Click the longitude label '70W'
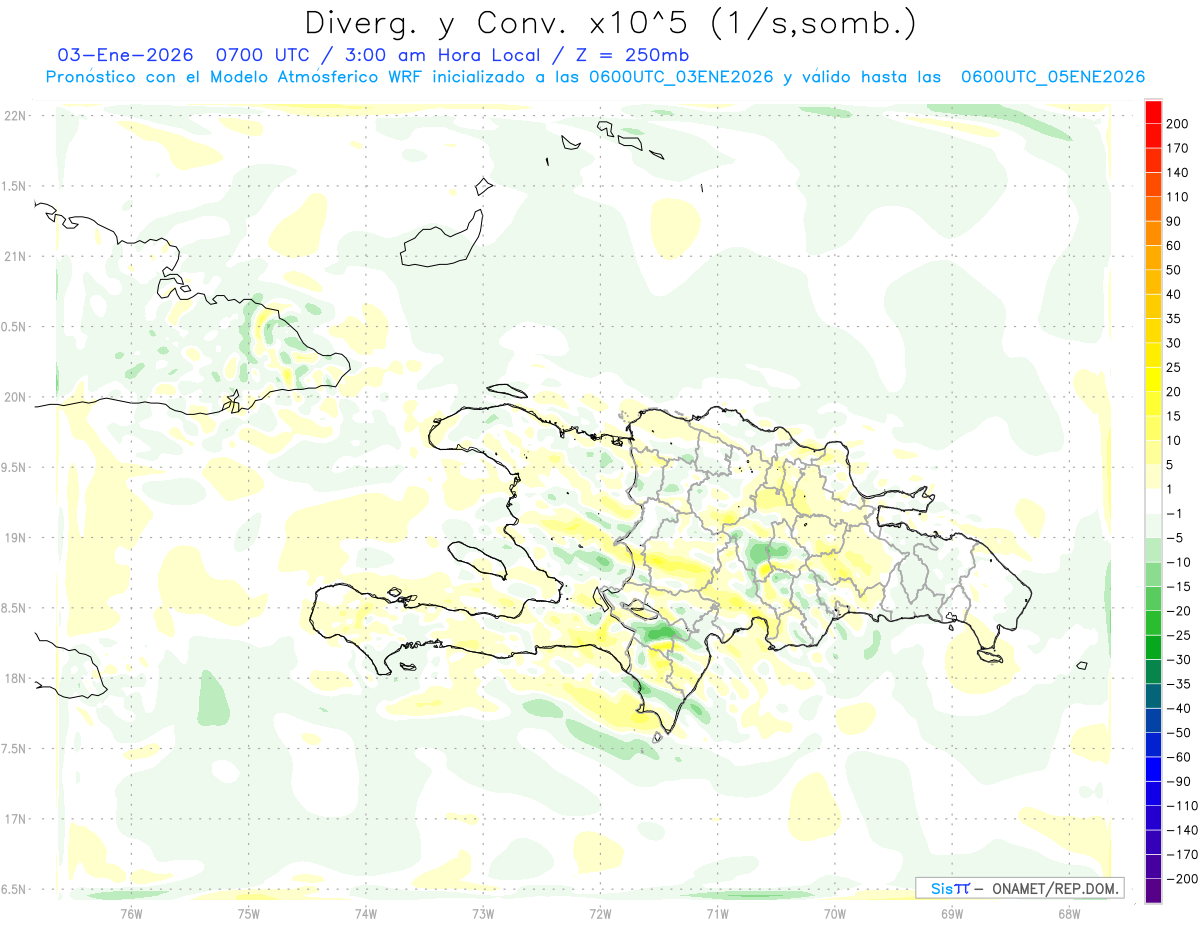 click(x=835, y=912)
